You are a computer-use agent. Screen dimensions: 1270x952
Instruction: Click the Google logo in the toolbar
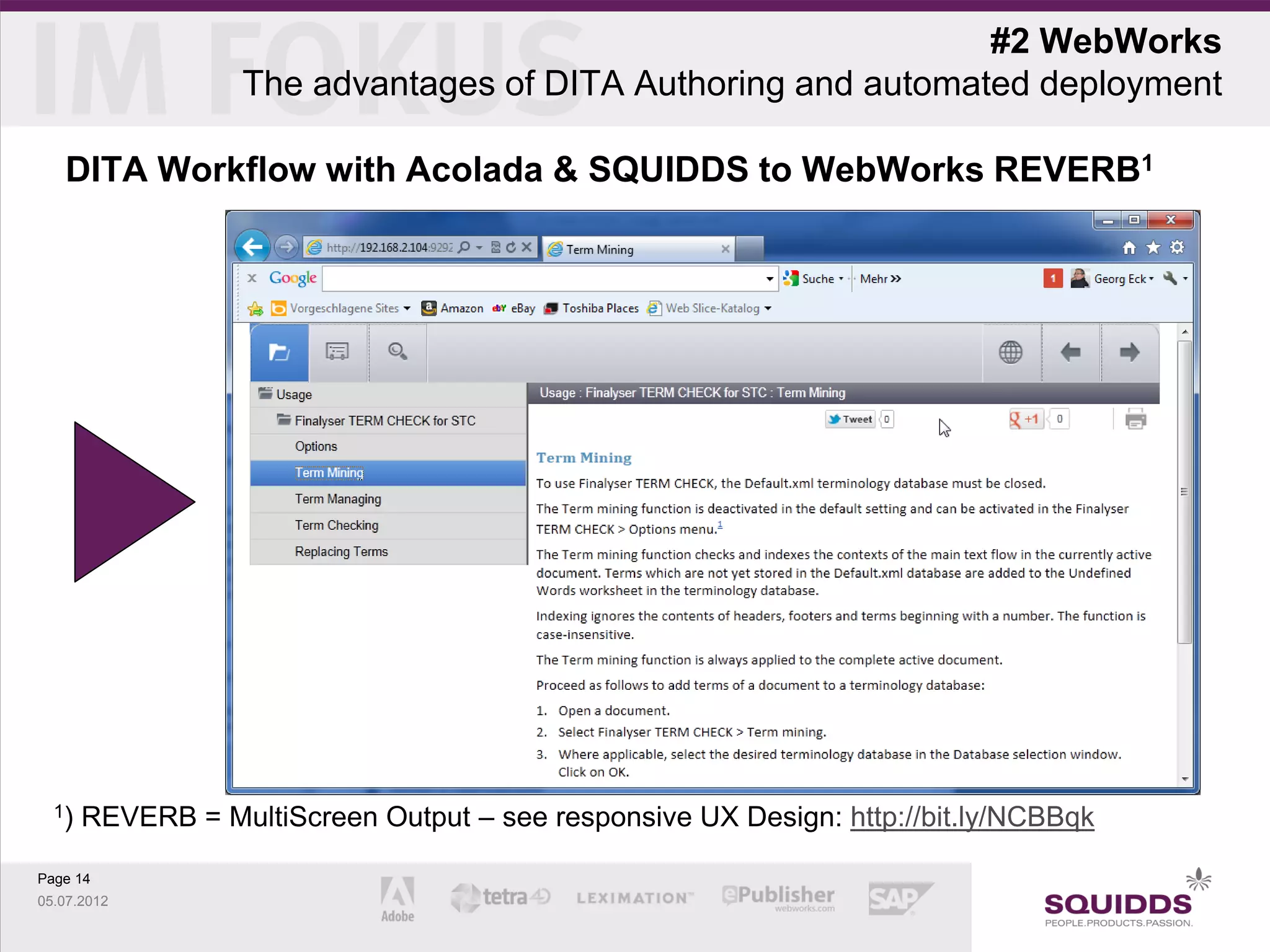click(x=293, y=278)
